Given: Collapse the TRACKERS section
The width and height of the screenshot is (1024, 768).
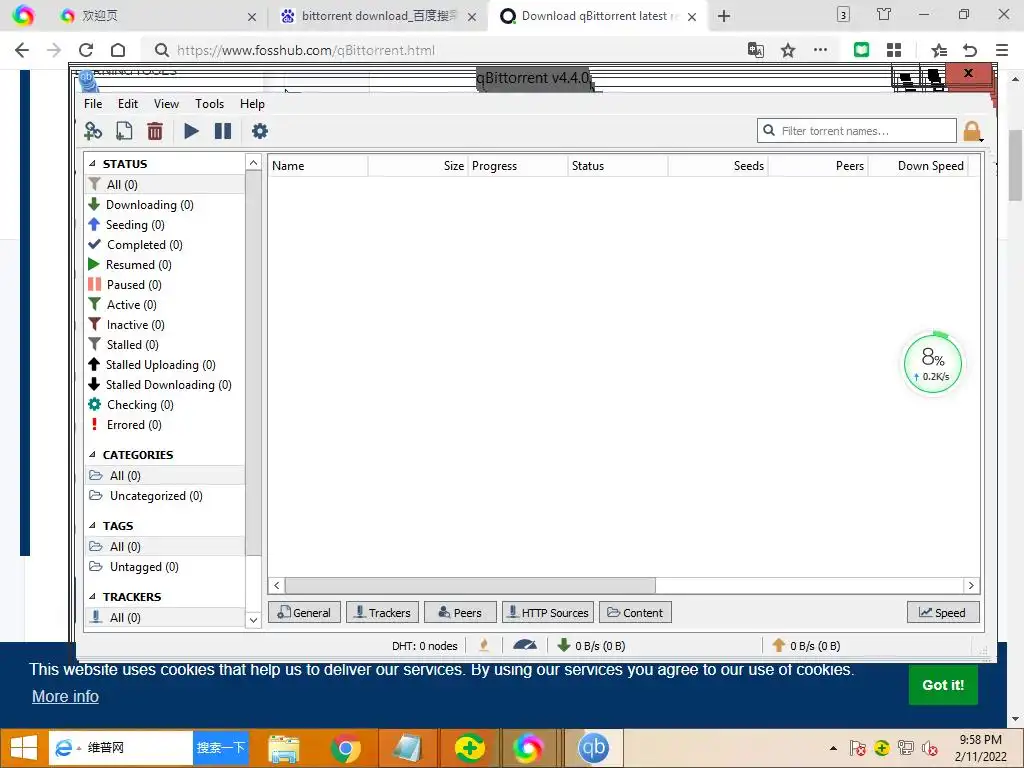Looking at the screenshot, I should click(92, 597).
